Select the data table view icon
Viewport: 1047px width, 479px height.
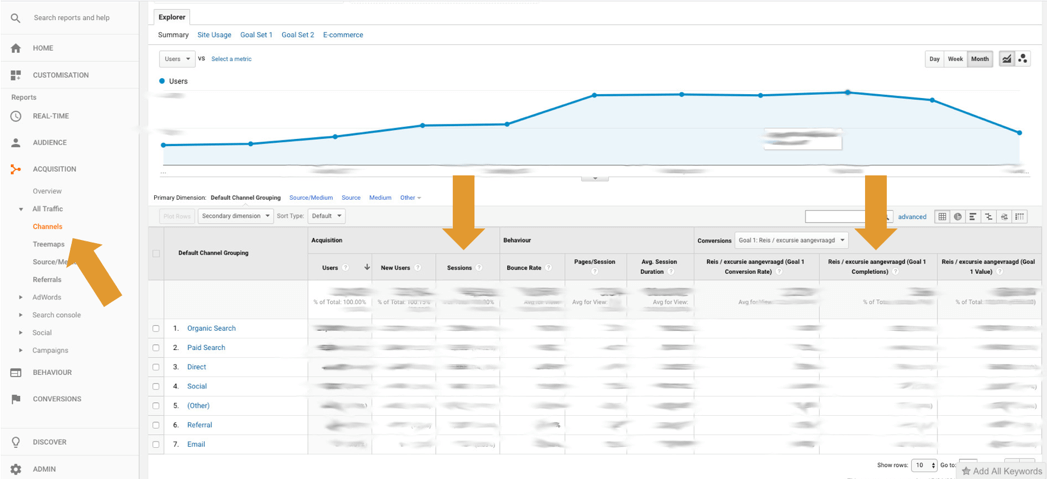(941, 216)
